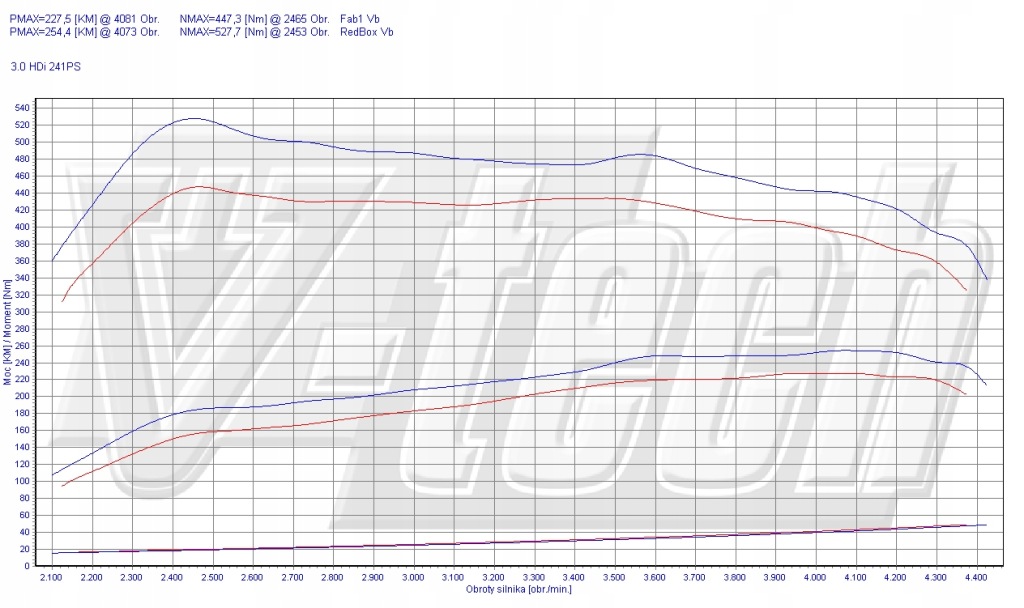Select the blue tuned power curve
Screen dimensions: 1024x608
tap(600, 366)
